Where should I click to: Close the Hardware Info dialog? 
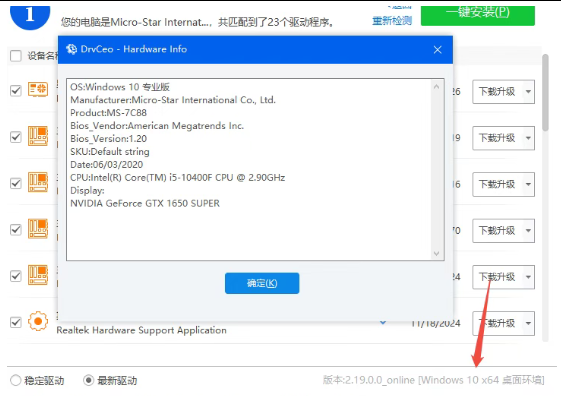(x=438, y=50)
